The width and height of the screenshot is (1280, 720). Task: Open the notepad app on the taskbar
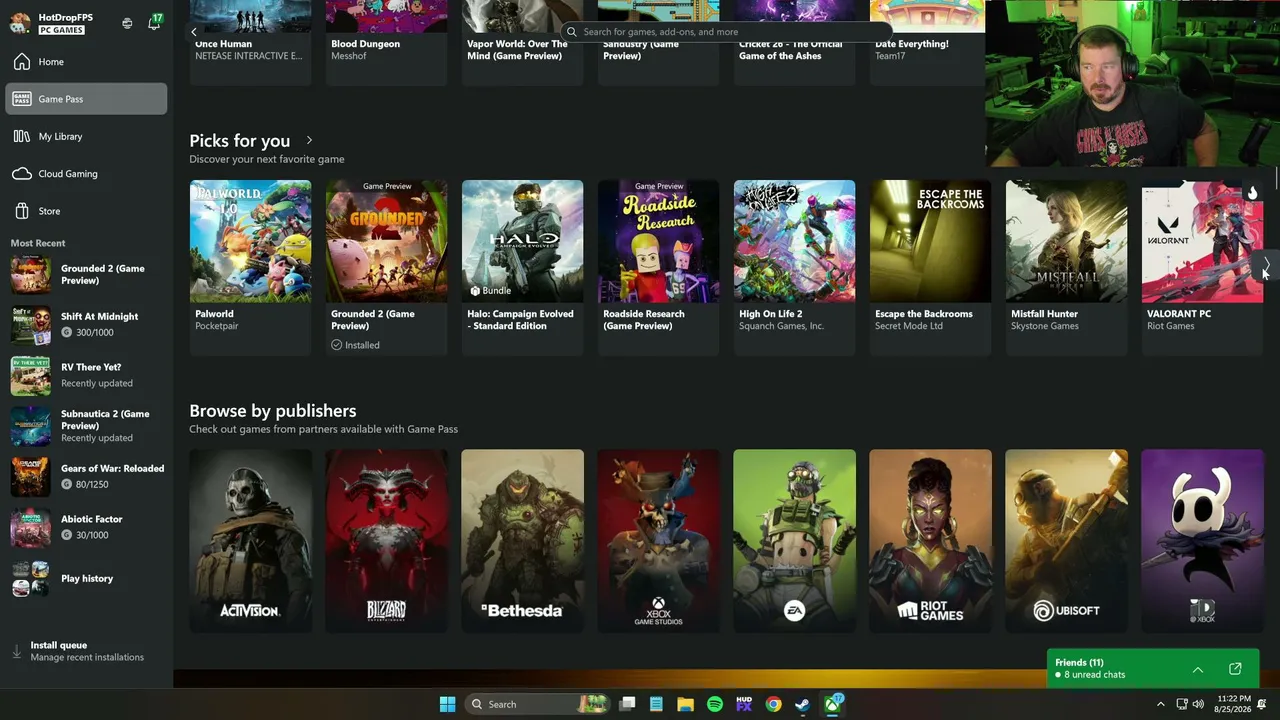(656, 704)
